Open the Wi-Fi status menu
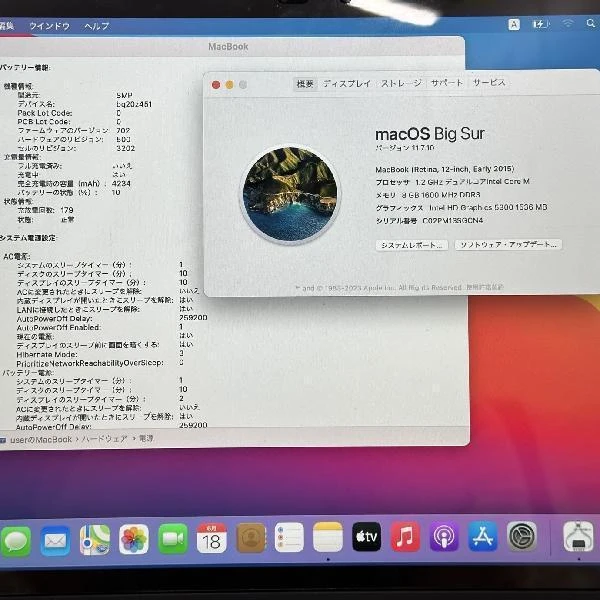The image size is (600, 600). (x=568, y=24)
